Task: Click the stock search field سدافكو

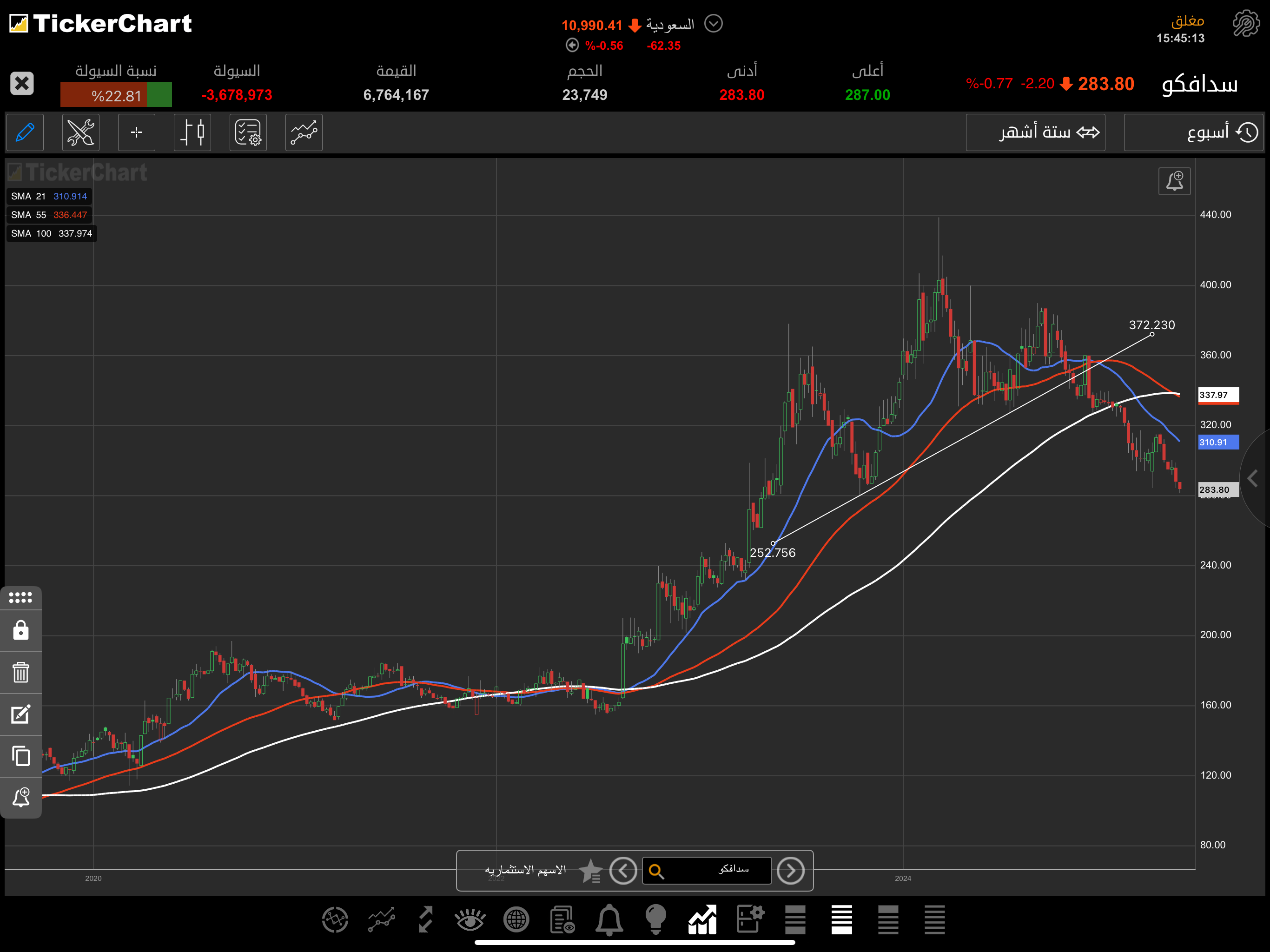Action: 707,871
